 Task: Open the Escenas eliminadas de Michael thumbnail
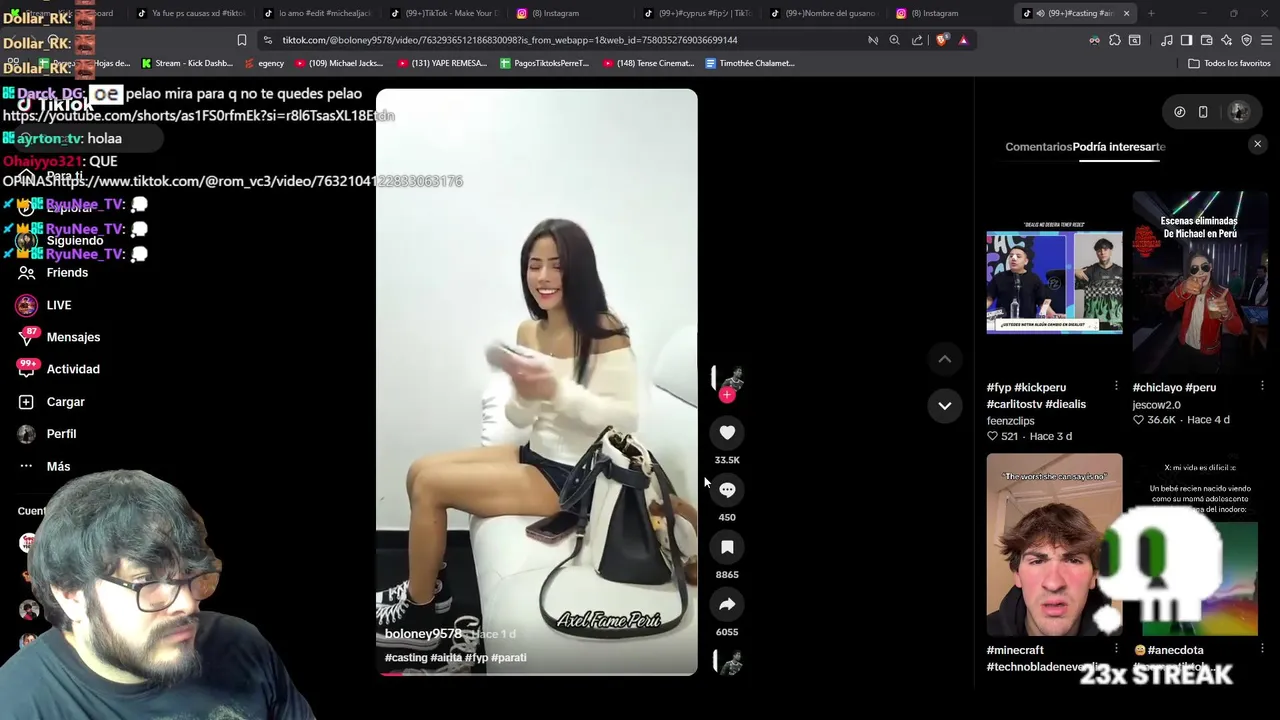1199,282
